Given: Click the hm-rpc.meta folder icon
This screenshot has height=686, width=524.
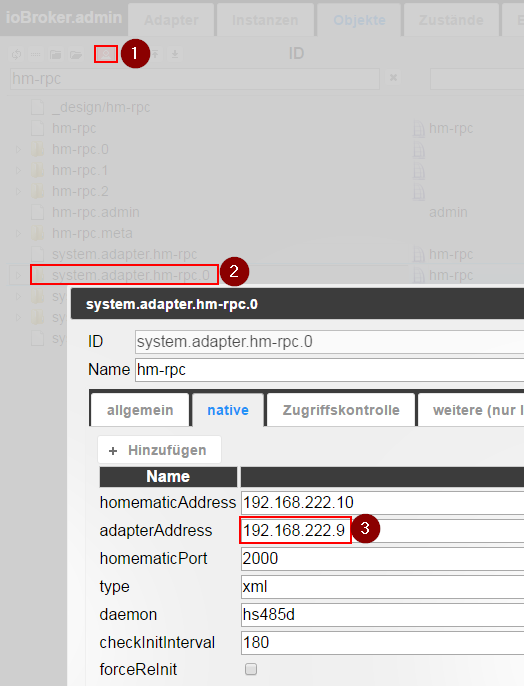Looking at the screenshot, I should tap(38, 233).
